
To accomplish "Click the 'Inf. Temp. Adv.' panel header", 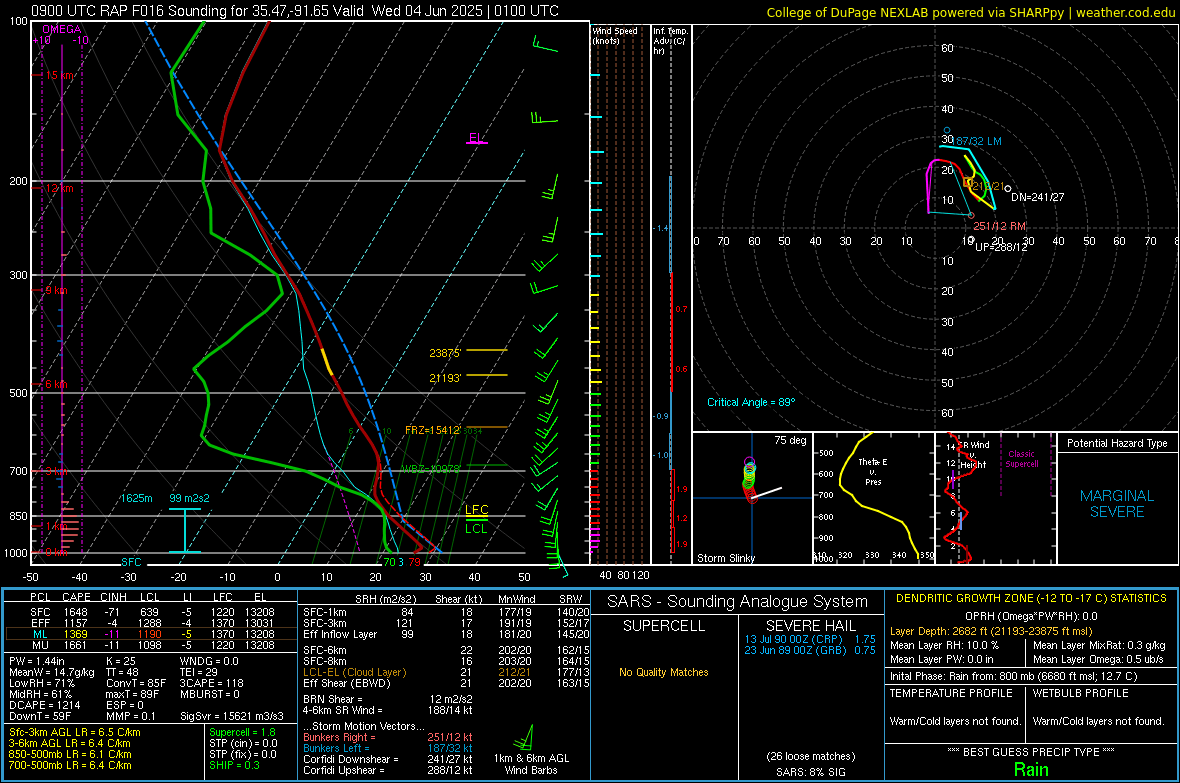I will (x=670, y=41).
